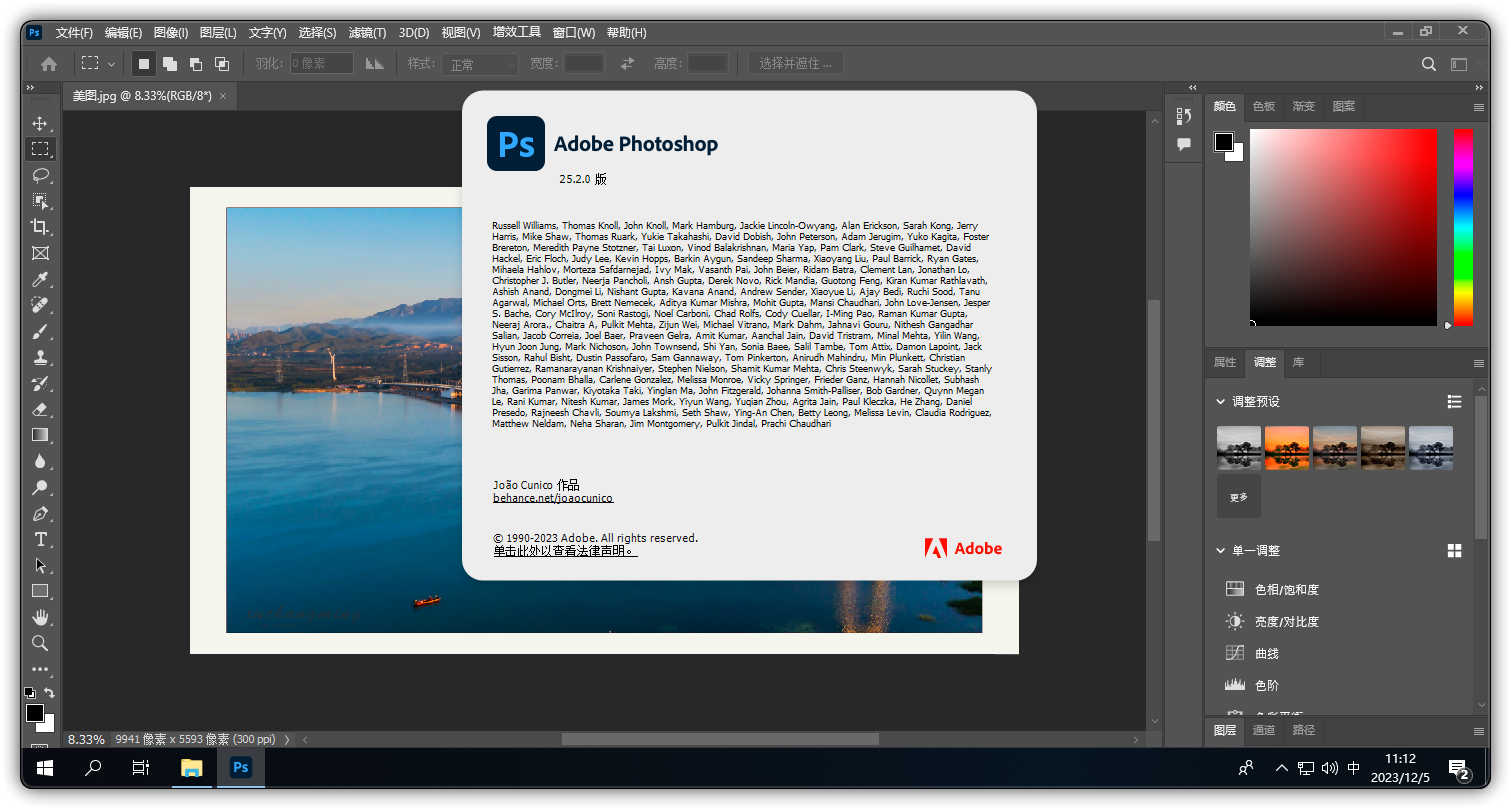Expand the tools panel double-arrow

tap(31, 89)
